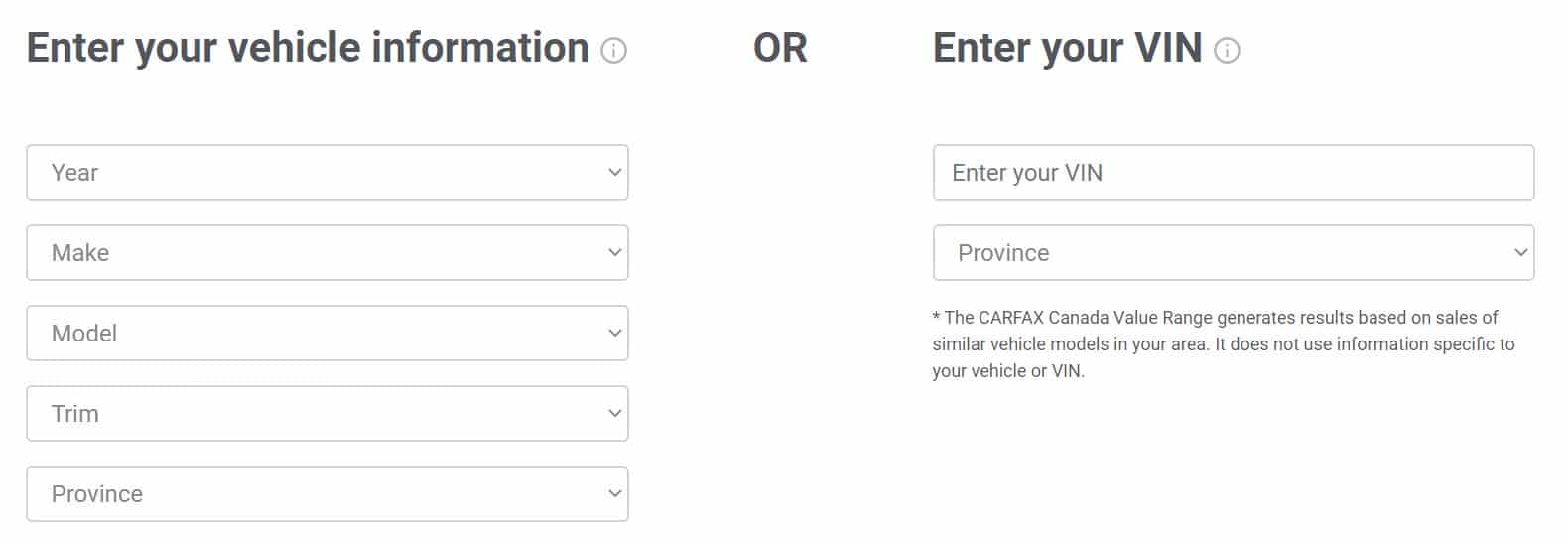Image resolution: width=1568 pixels, height=545 pixels.
Task: Click the Province placeholder text beneath Trim
Action: [97, 494]
